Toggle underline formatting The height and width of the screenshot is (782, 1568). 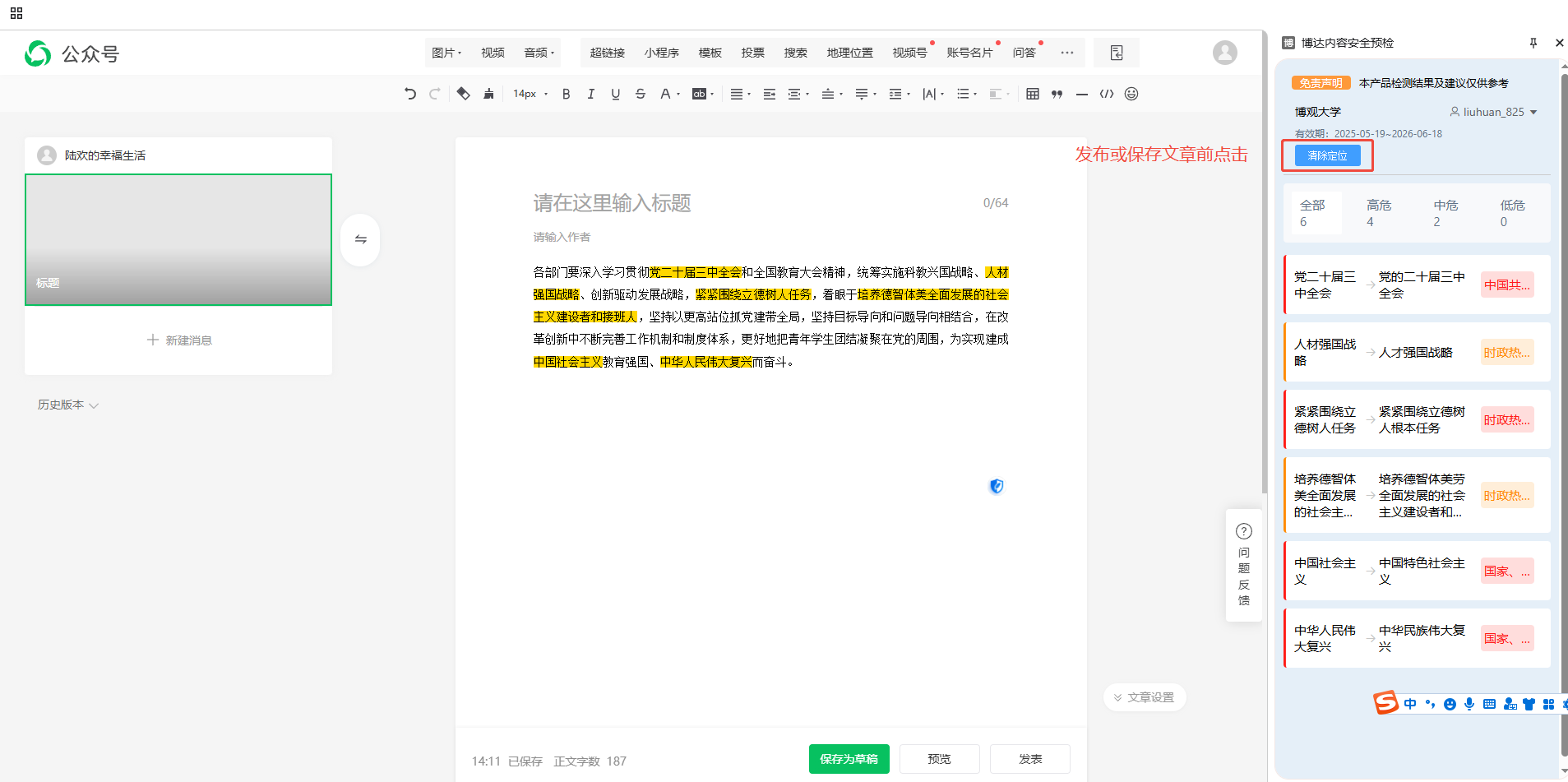point(615,94)
